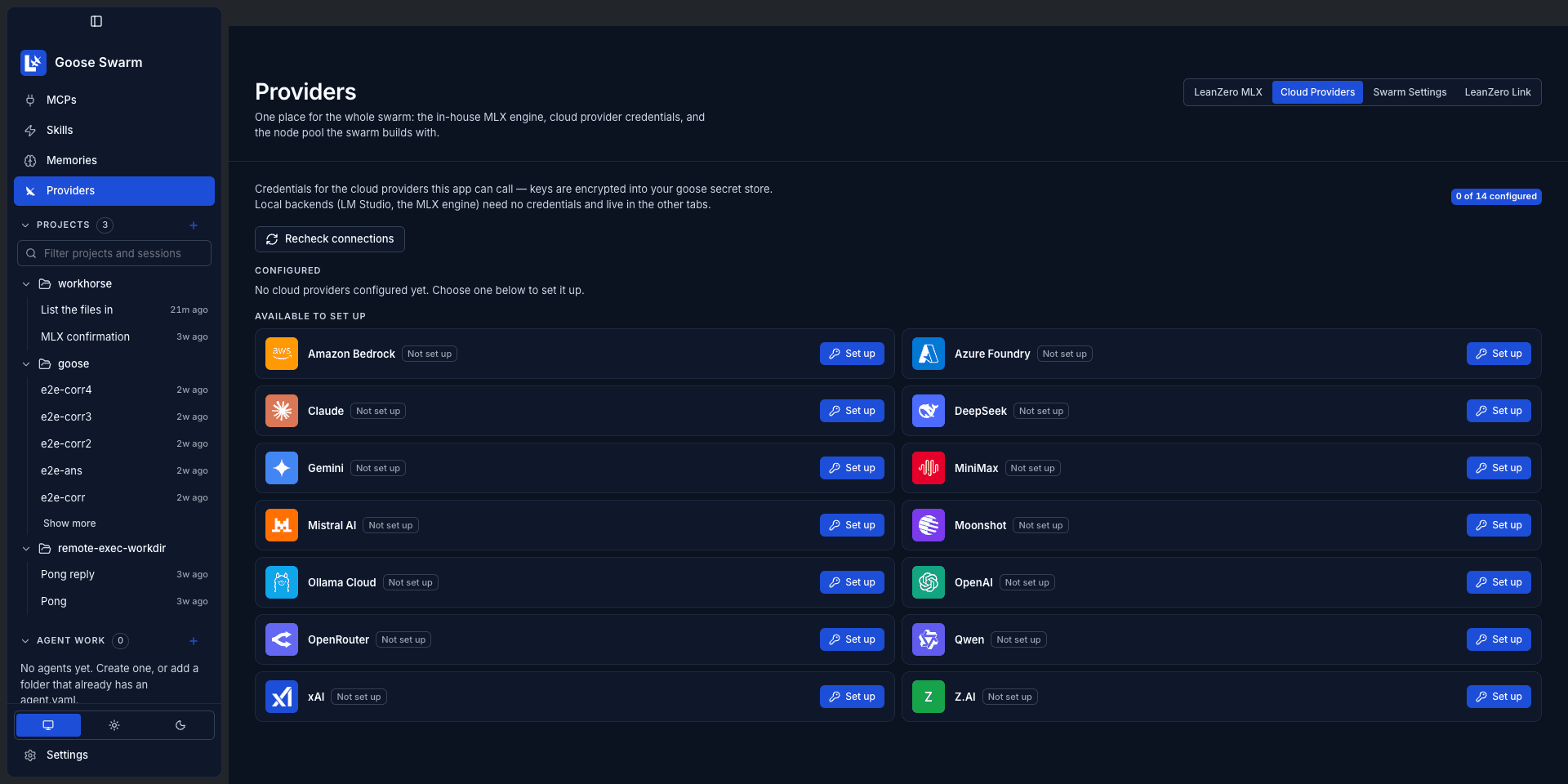Click the Claude provider logo

click(x=282, y=411)
